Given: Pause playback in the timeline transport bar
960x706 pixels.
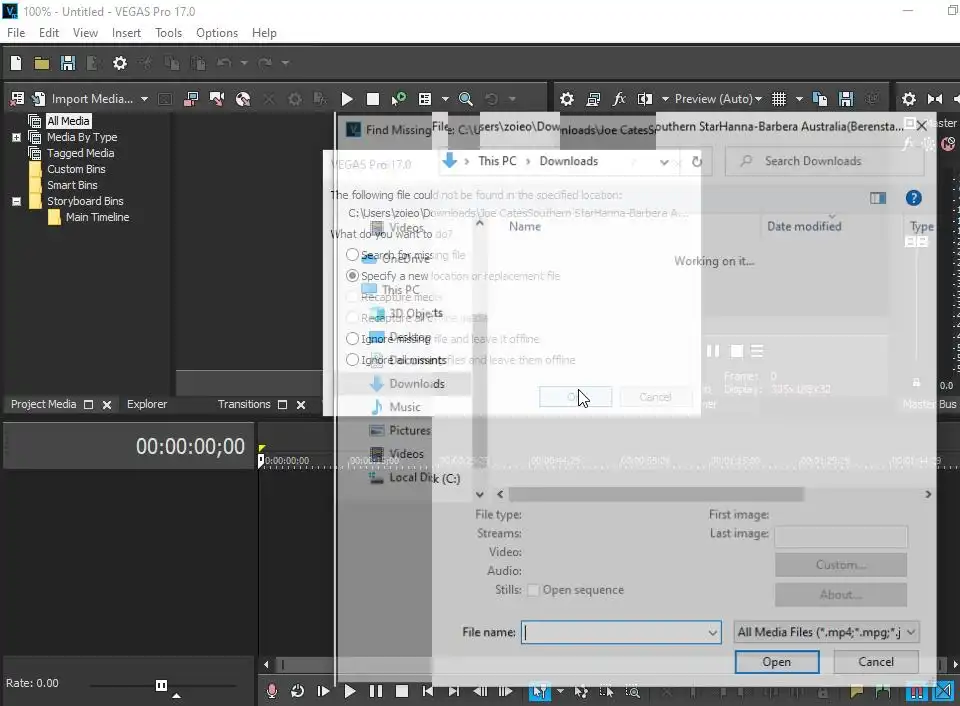Looking at the screenshot, I should click(x=376, y=691).
